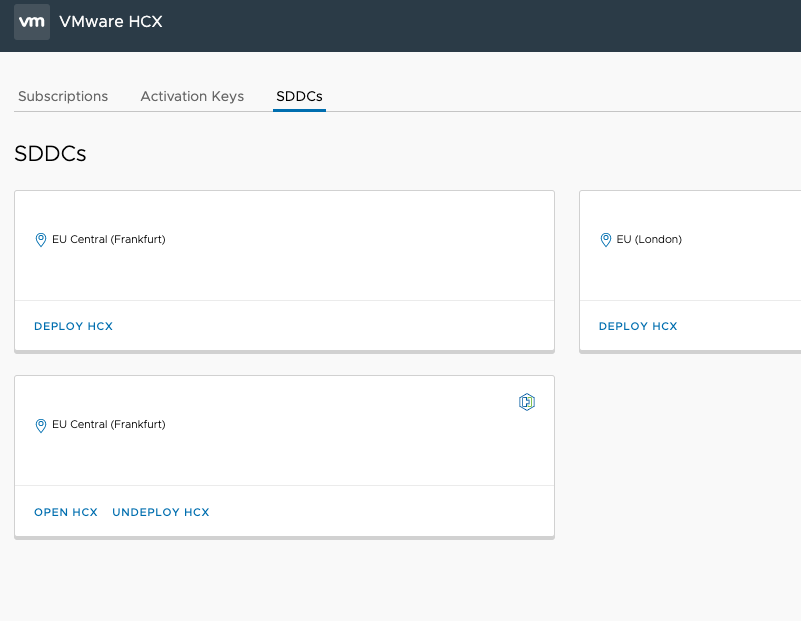Viewport: 801px width, 621px height.
Task: Click location pin in the undeployed Frankfurt card
Action: point(40,240)
